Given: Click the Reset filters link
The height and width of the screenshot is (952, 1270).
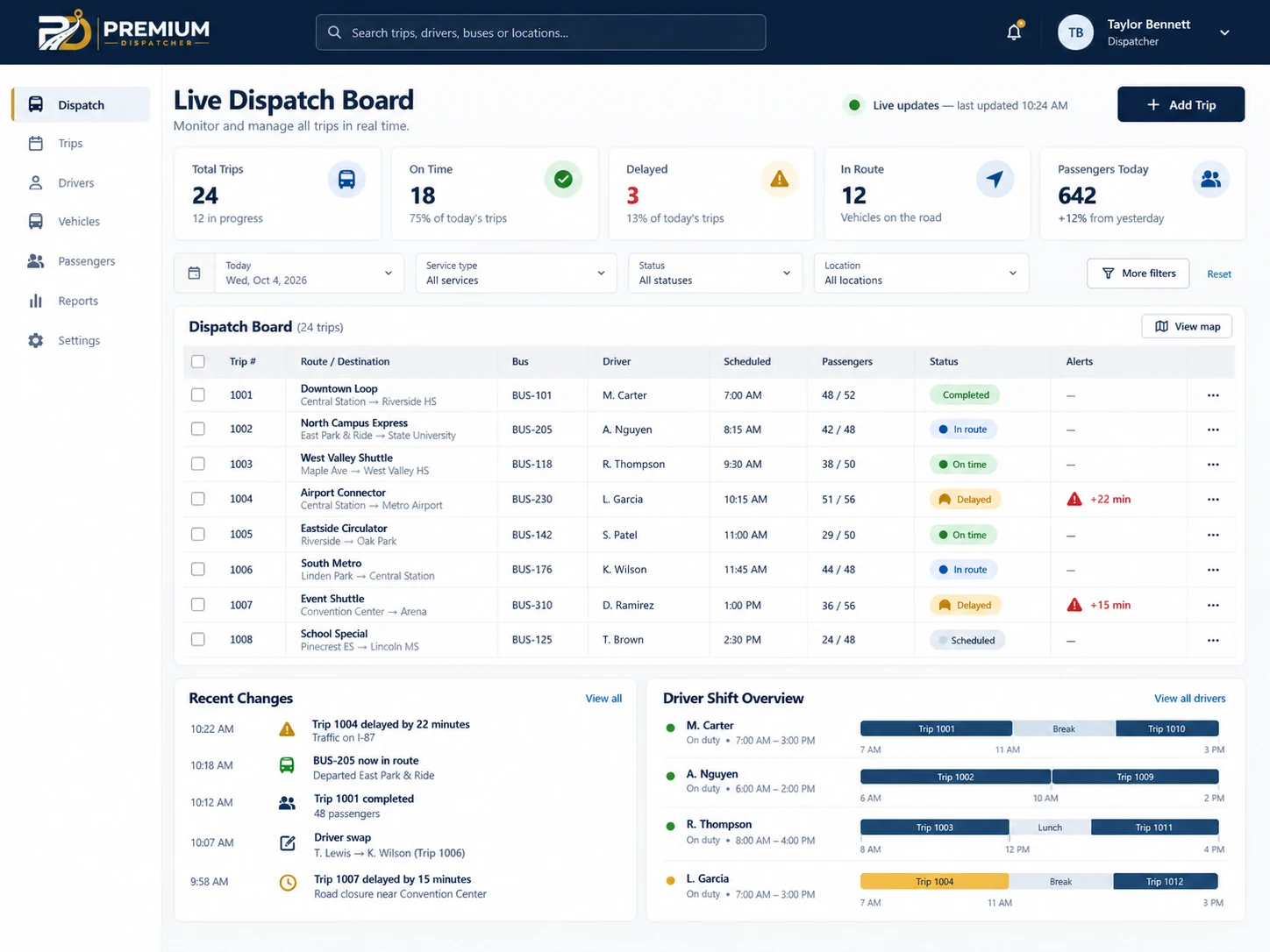Looking at the screenshot, I should coord(1219,274).
